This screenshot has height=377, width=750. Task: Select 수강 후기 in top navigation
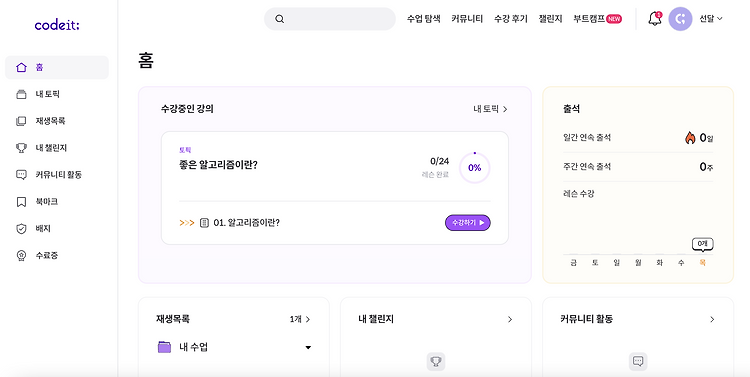tap(510, 19)
